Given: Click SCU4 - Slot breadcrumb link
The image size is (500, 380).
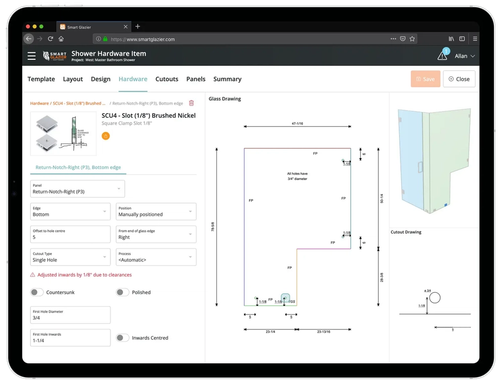Looking at the screenshot, I should pyautogui.click(x=79, y=103).
